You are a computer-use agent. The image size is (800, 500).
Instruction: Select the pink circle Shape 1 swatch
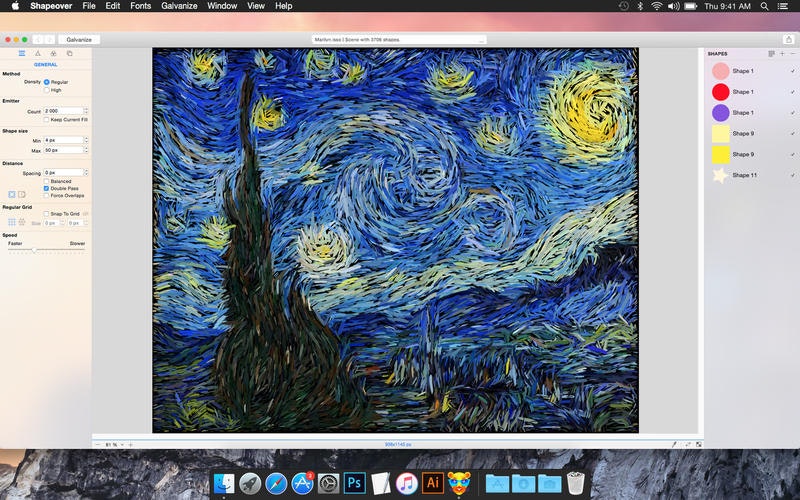pos(720,71)
